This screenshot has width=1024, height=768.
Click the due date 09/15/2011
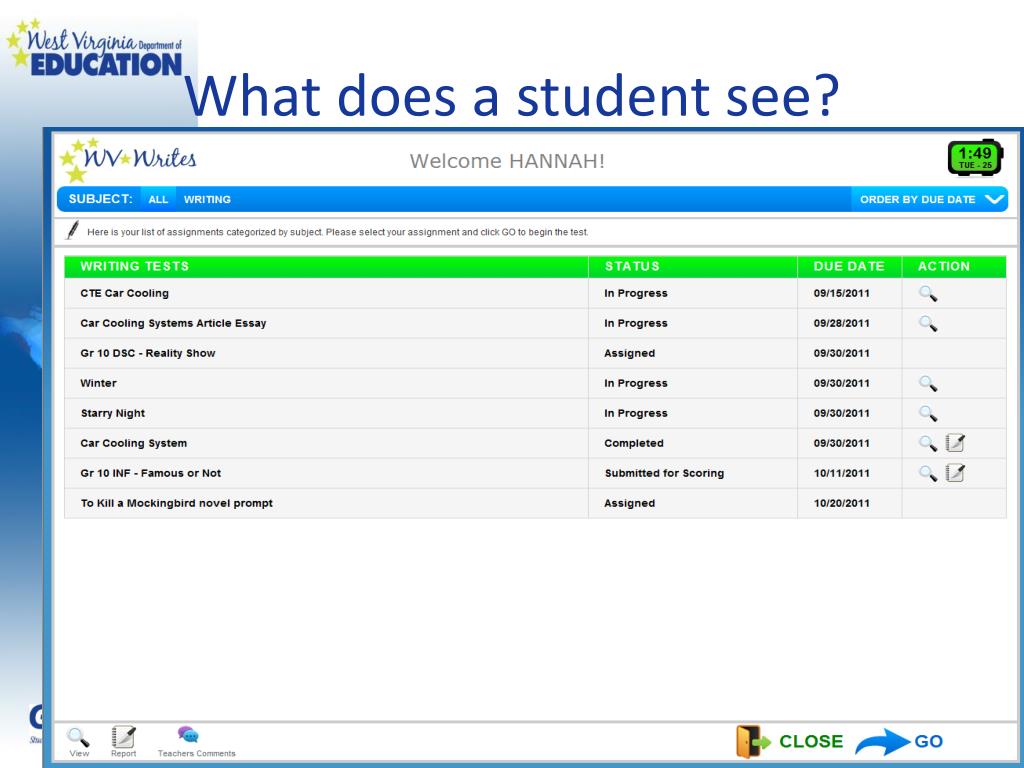click(842, 293)
